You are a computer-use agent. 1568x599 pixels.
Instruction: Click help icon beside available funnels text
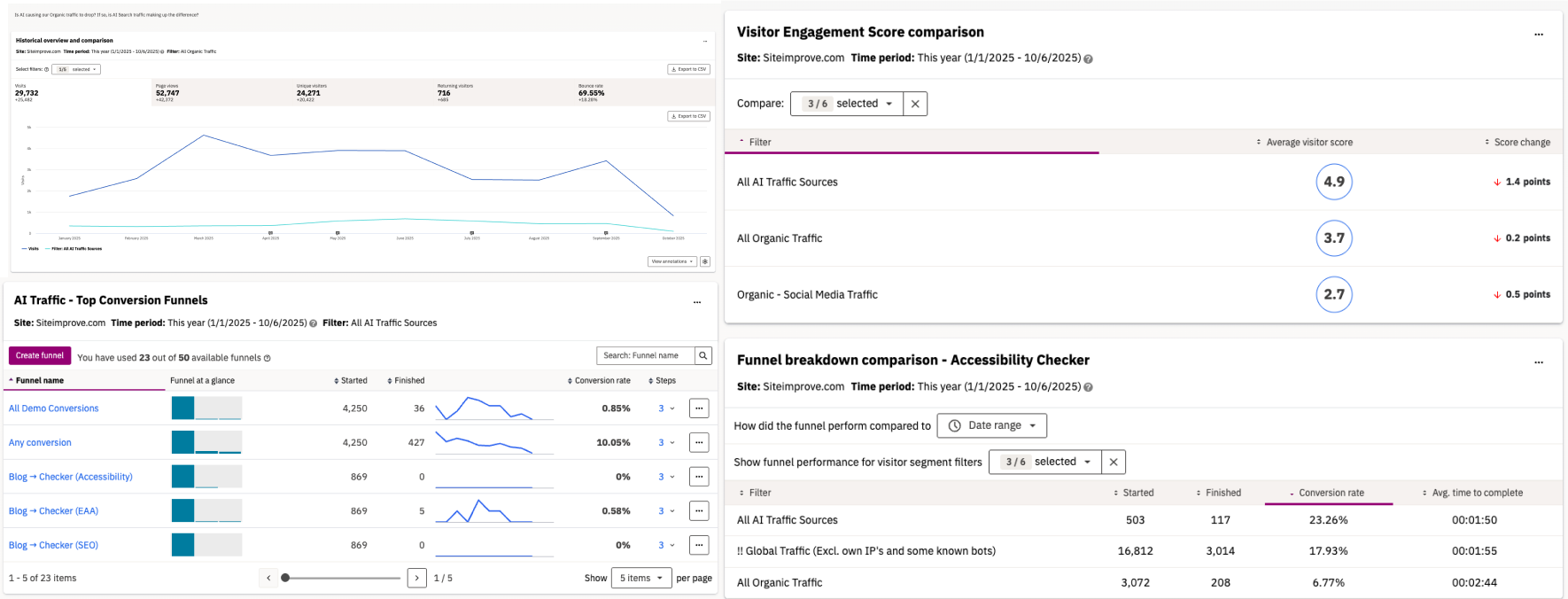click(x=267, y=358)
